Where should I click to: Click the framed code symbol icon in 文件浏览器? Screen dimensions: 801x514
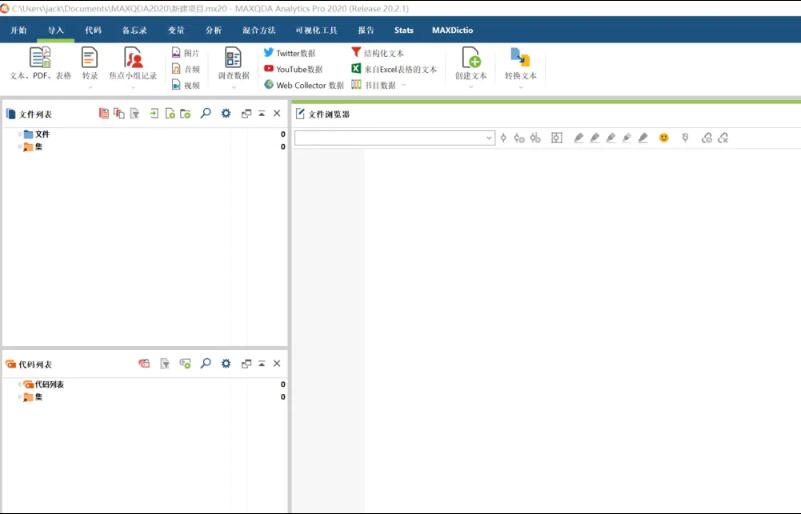[557, 138]
